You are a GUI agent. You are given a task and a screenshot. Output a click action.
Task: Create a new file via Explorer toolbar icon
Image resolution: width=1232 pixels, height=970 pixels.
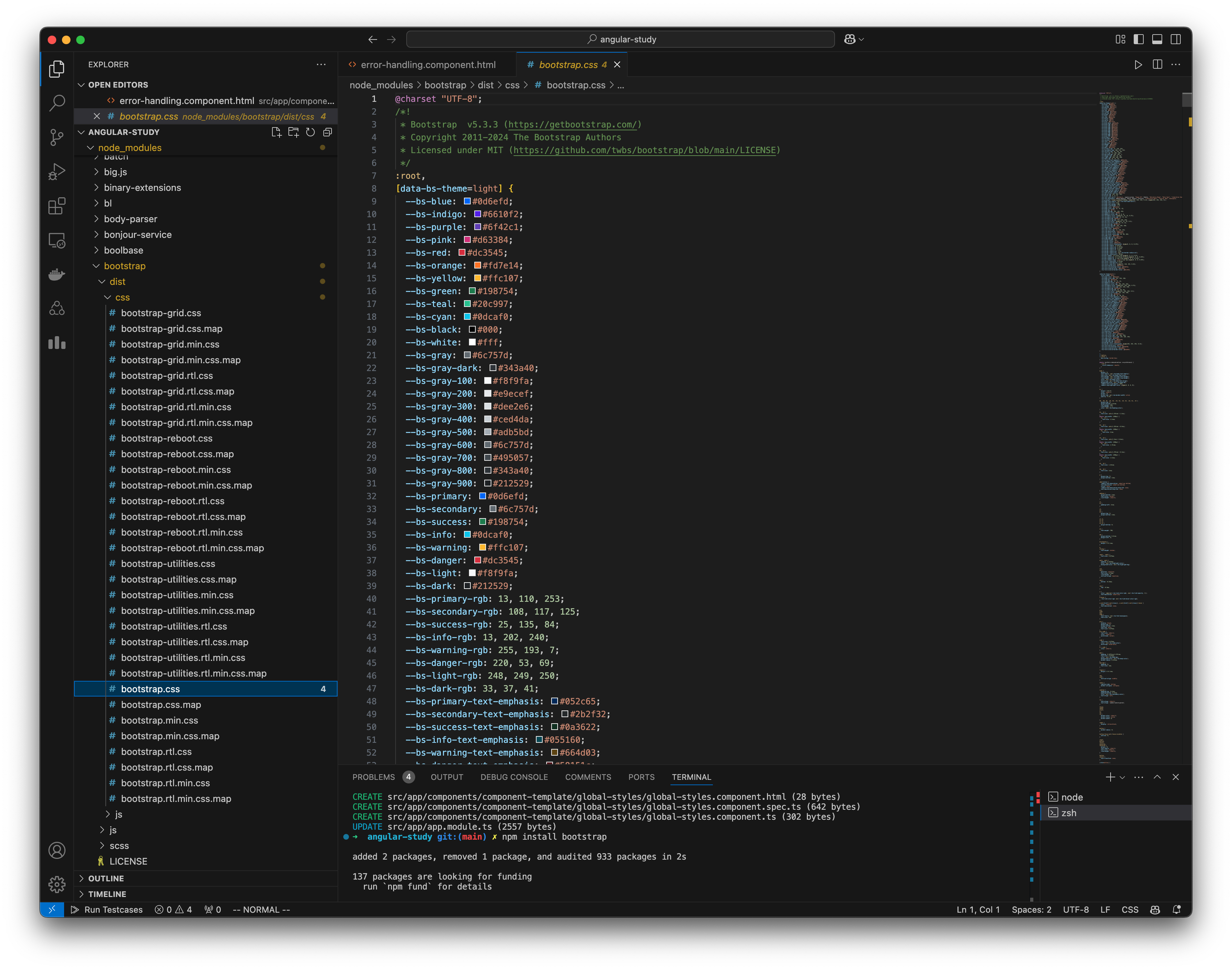[x=277, y=132]
